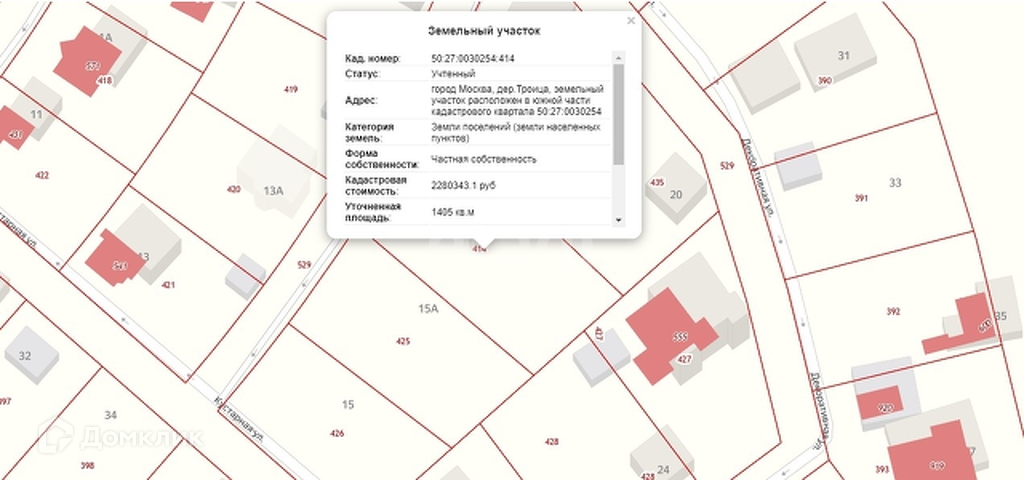
Task: Select parcel 393 on the map
Action: [x=882, y=470]
